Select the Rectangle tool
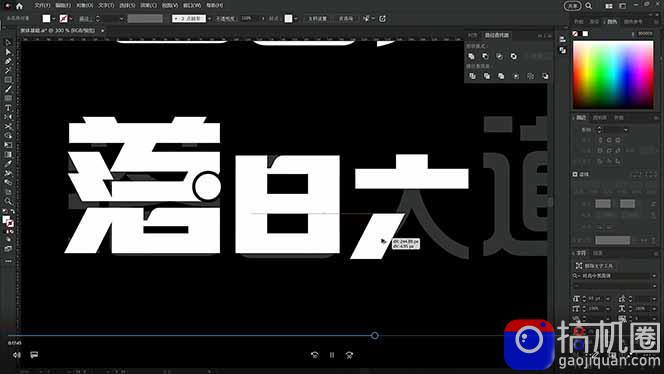664x374 pixels. pyautogui.click(x=8, y=80)
